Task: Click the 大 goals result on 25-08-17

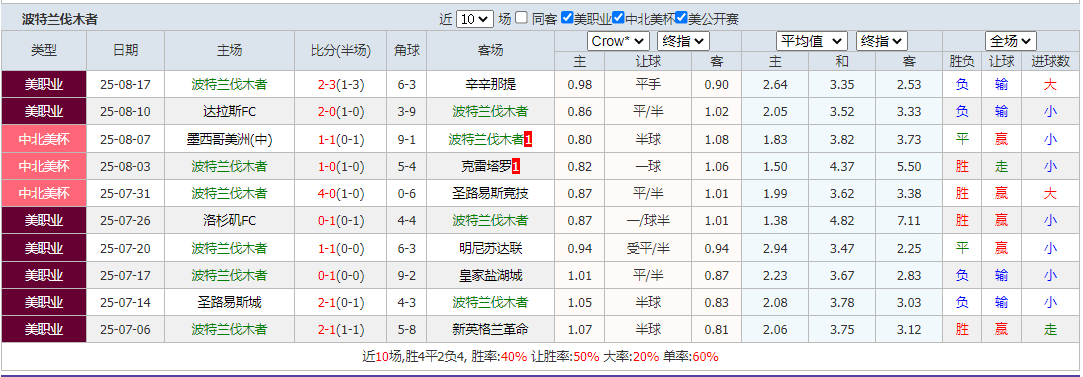Action: tap(1051, 85)
